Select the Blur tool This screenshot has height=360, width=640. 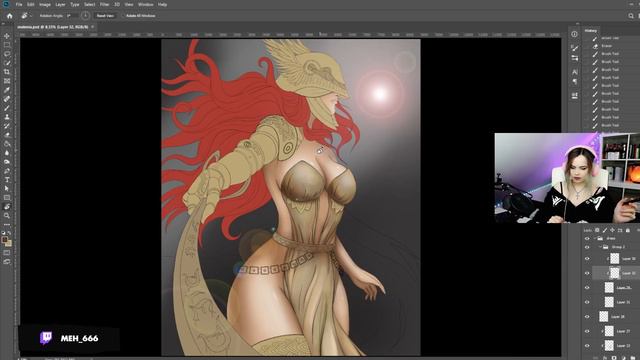click(7, 153)
